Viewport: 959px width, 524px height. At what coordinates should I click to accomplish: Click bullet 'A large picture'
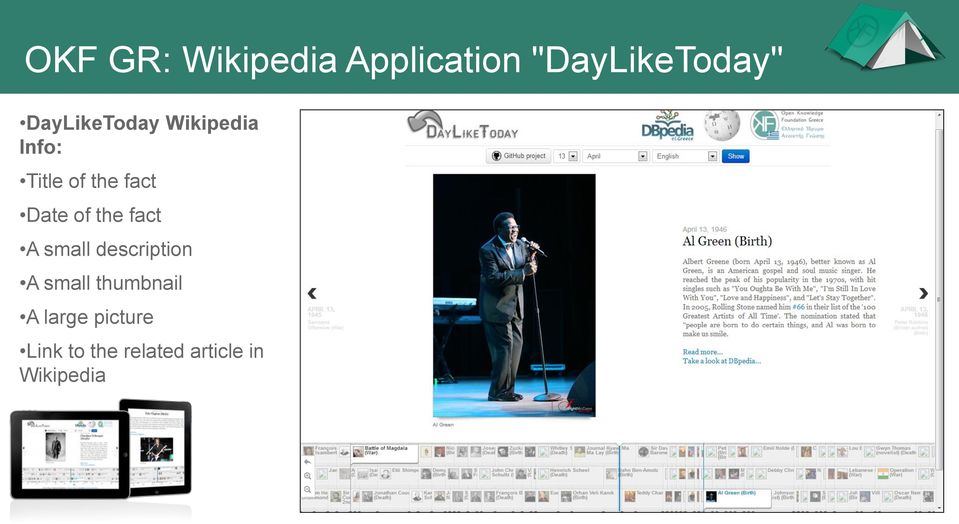(x=86, y=317)
